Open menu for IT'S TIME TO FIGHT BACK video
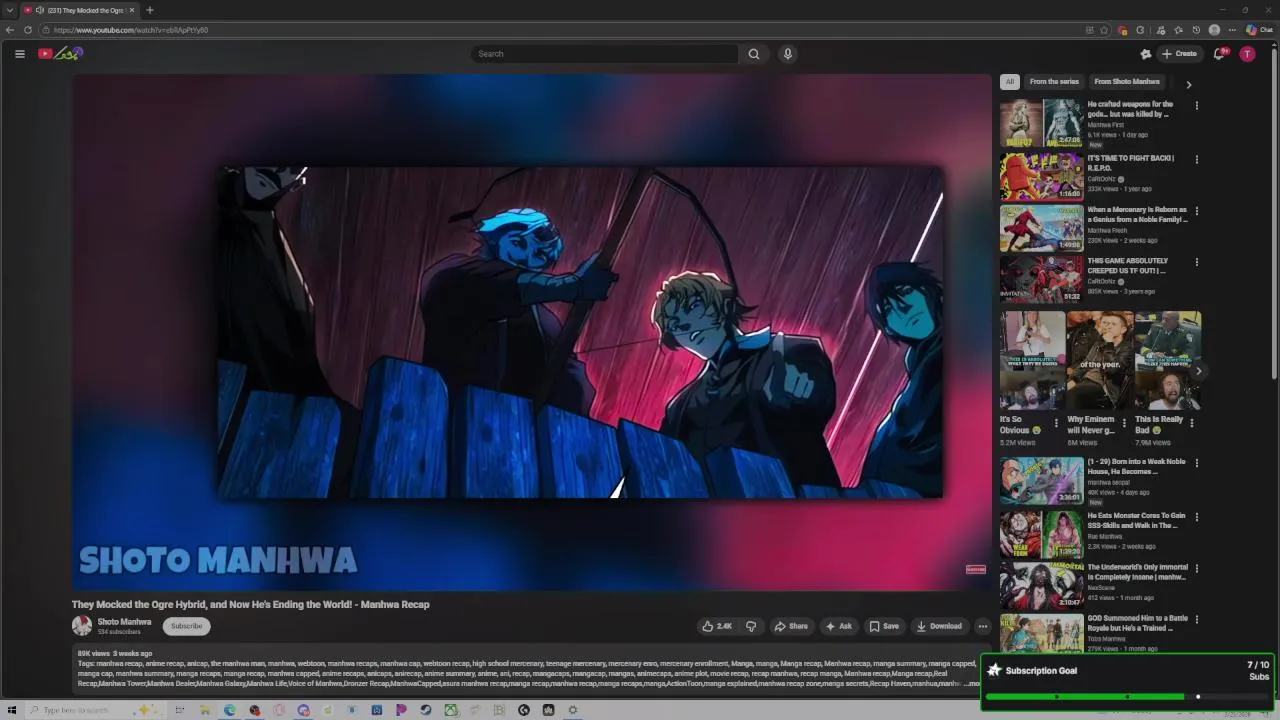The height and width of the screenshot is (720, 1280). [1196, 159]
